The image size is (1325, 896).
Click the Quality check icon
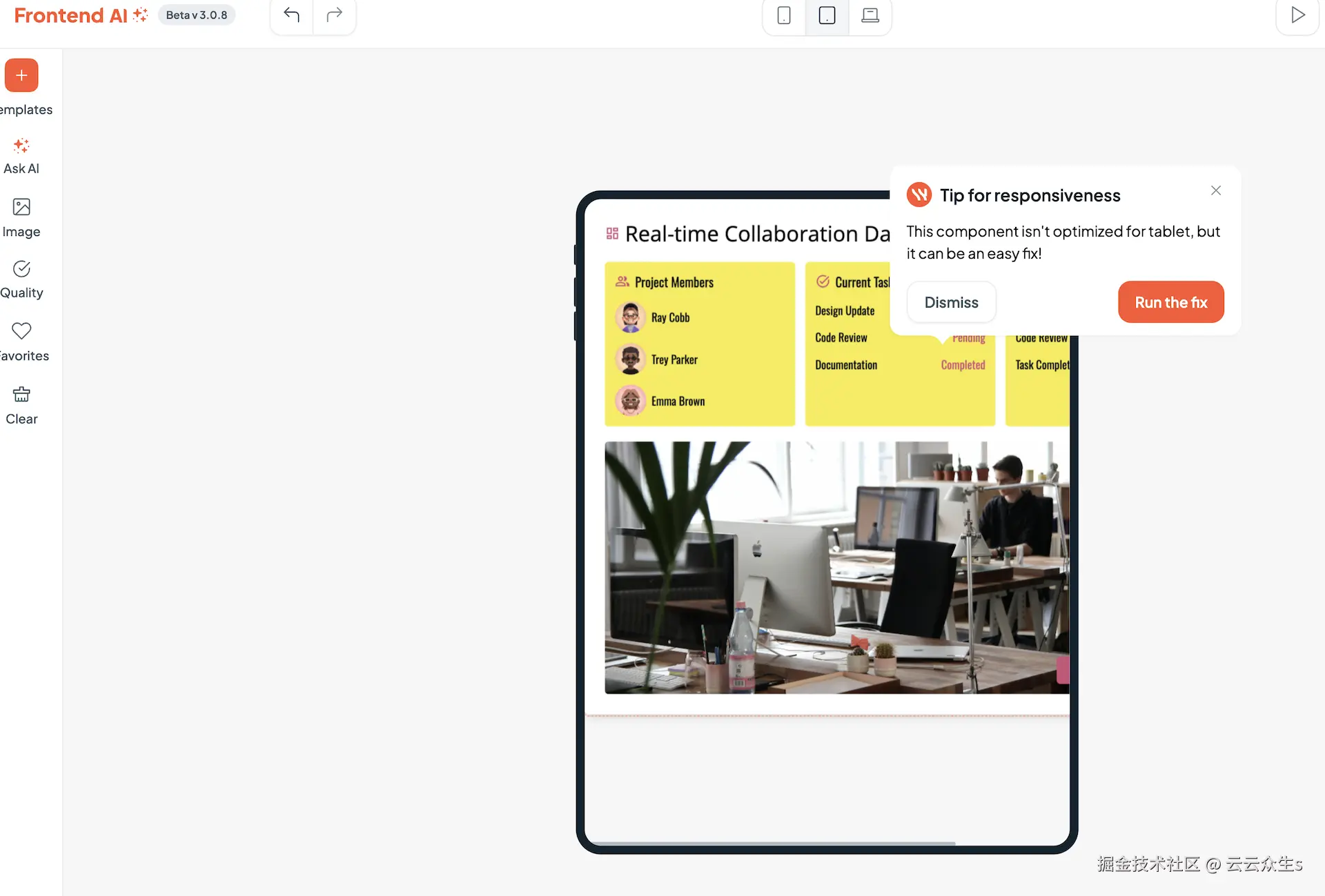pyautogui.click(x=21, y=270)
